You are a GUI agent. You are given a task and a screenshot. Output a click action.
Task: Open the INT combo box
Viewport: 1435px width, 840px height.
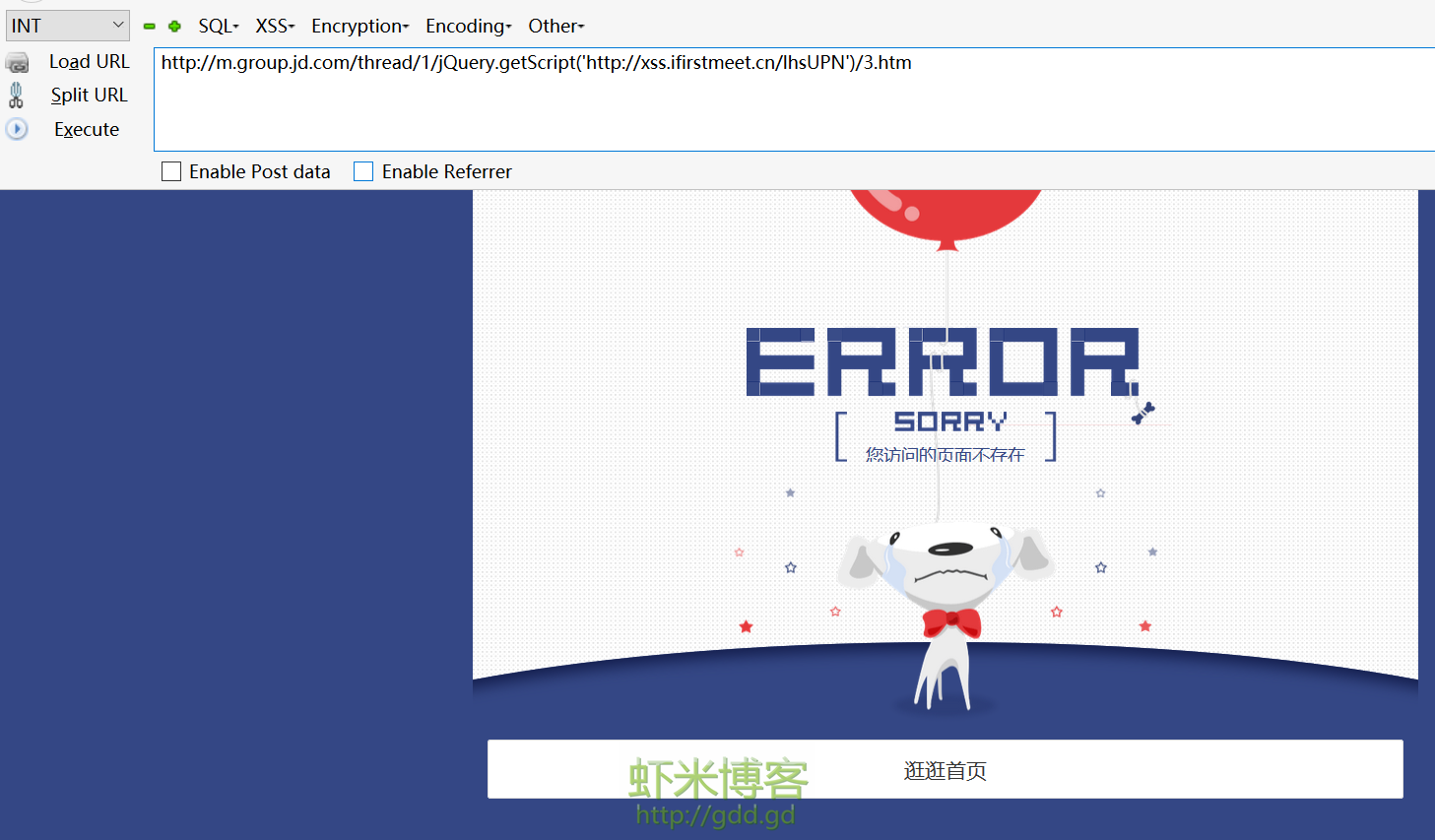point(67,26)
